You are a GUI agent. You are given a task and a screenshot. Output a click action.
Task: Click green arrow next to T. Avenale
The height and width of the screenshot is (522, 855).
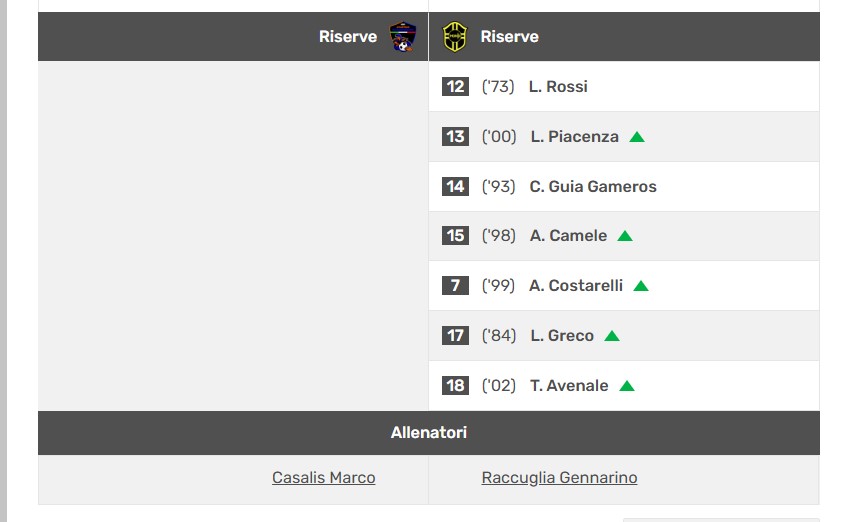pyautogui.click(x=627, y=386)
